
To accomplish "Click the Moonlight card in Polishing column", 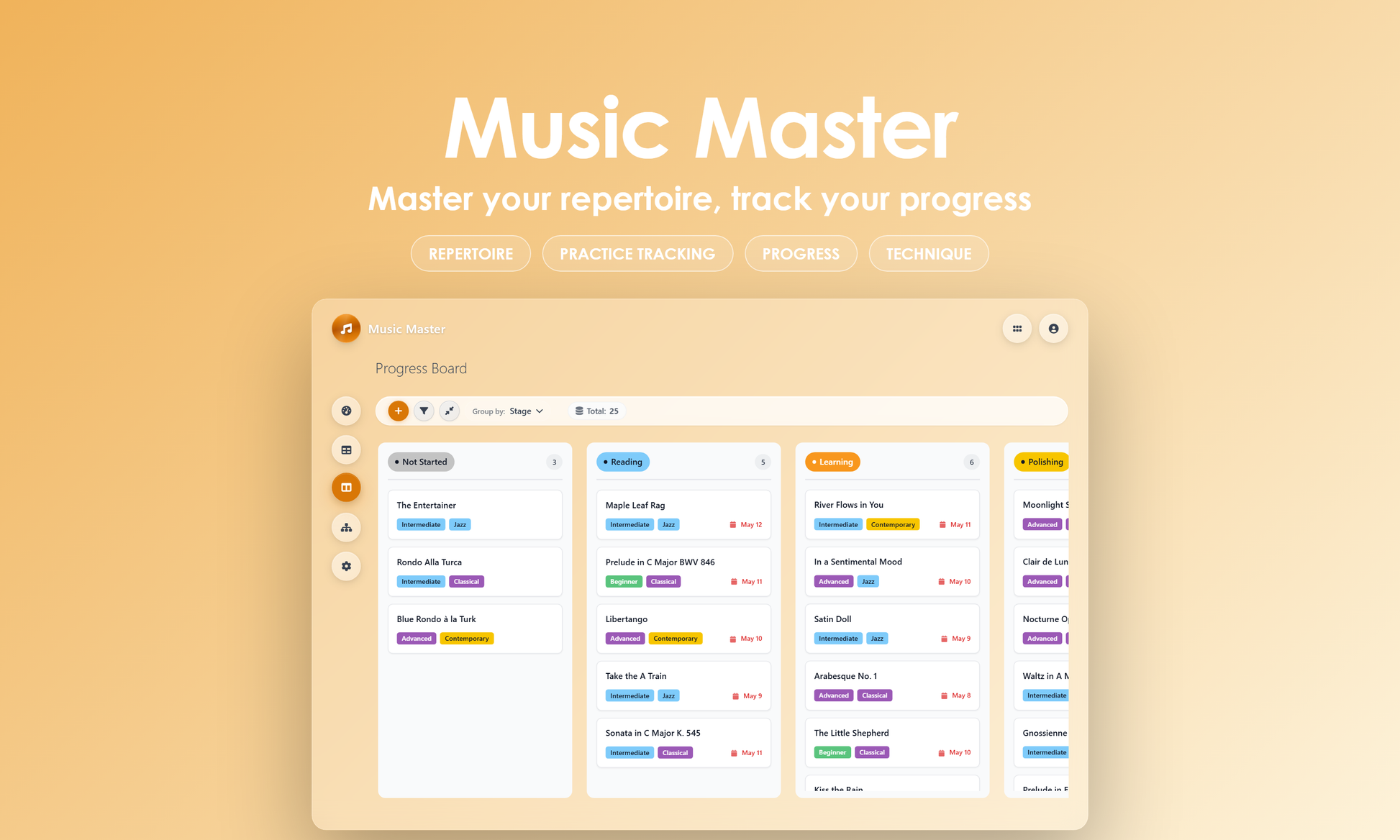I will click(1041, 515).
